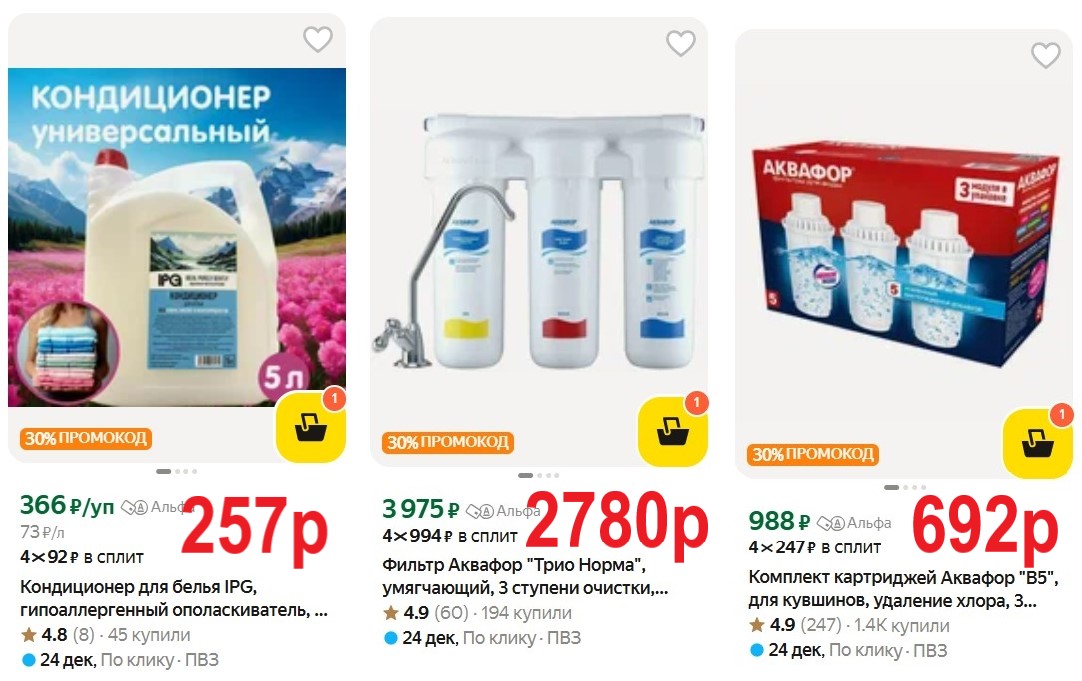
Task: Add Trio Norma filter to basket
Action: (x=673, y=431)
